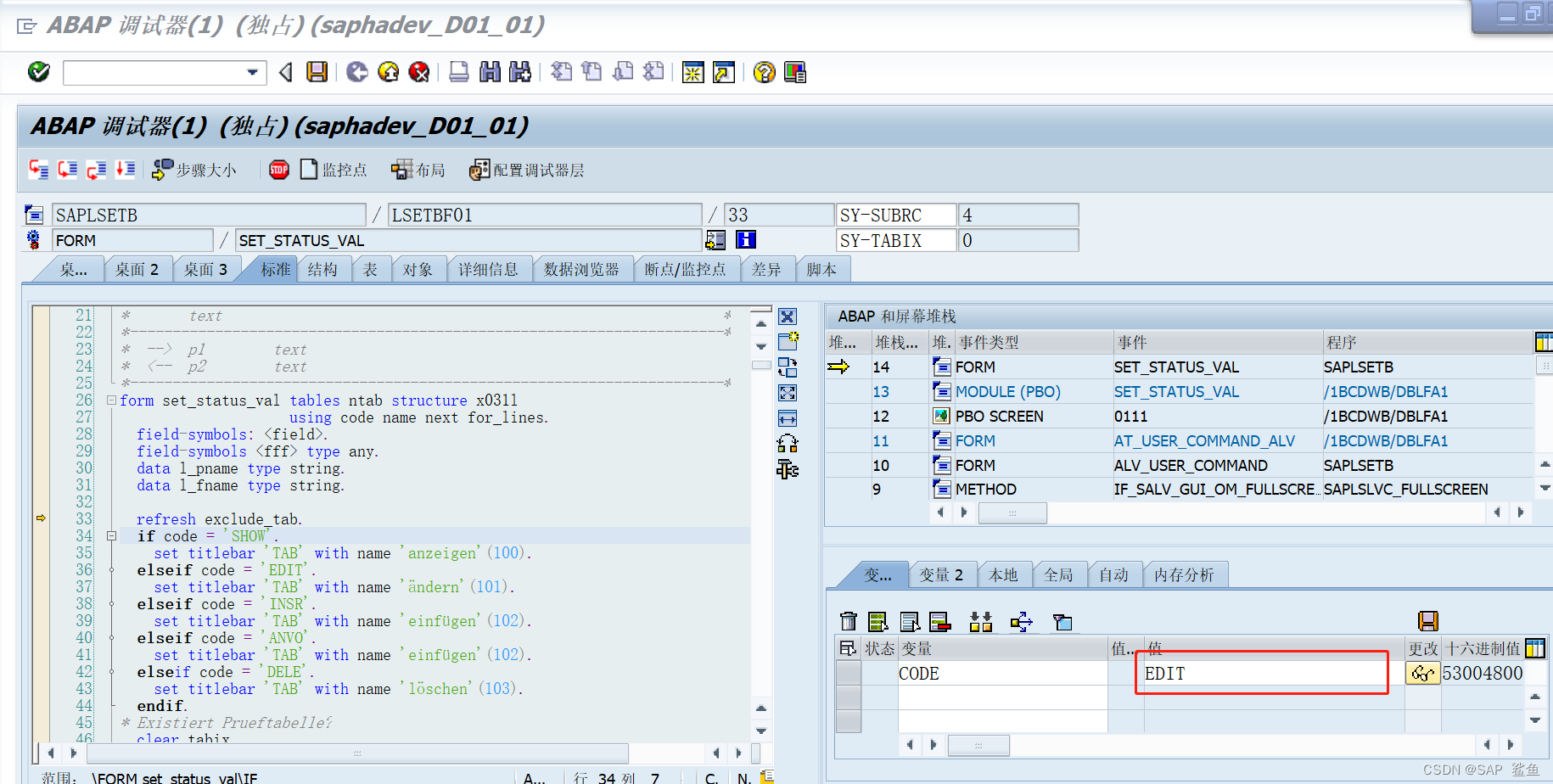Toggle the table filter icon in variables toolbar
Image resolution: width=1553 pixels, height=784 pixels.
[x=1062, y=621]
